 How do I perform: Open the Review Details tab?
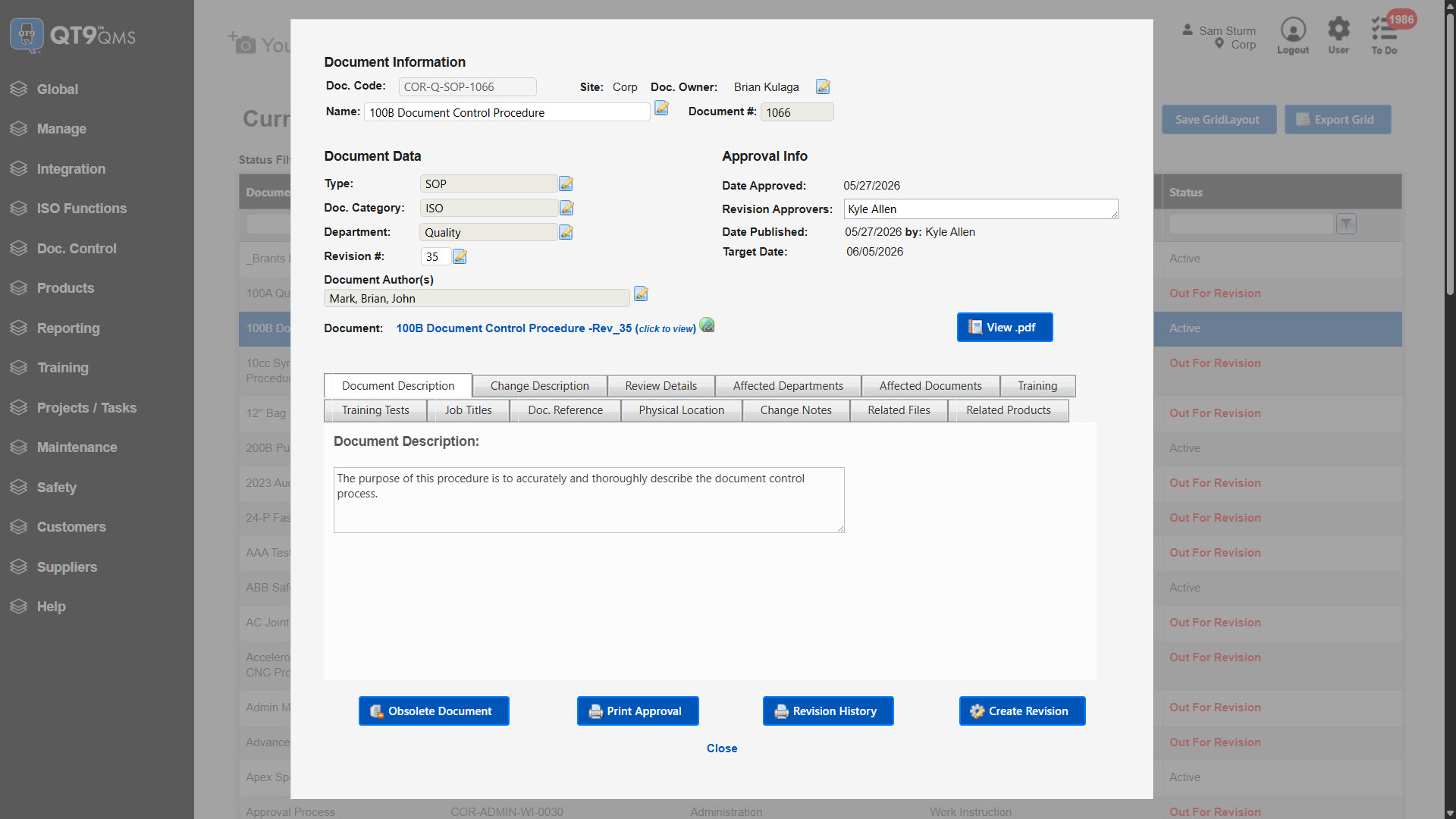(661, 386)
